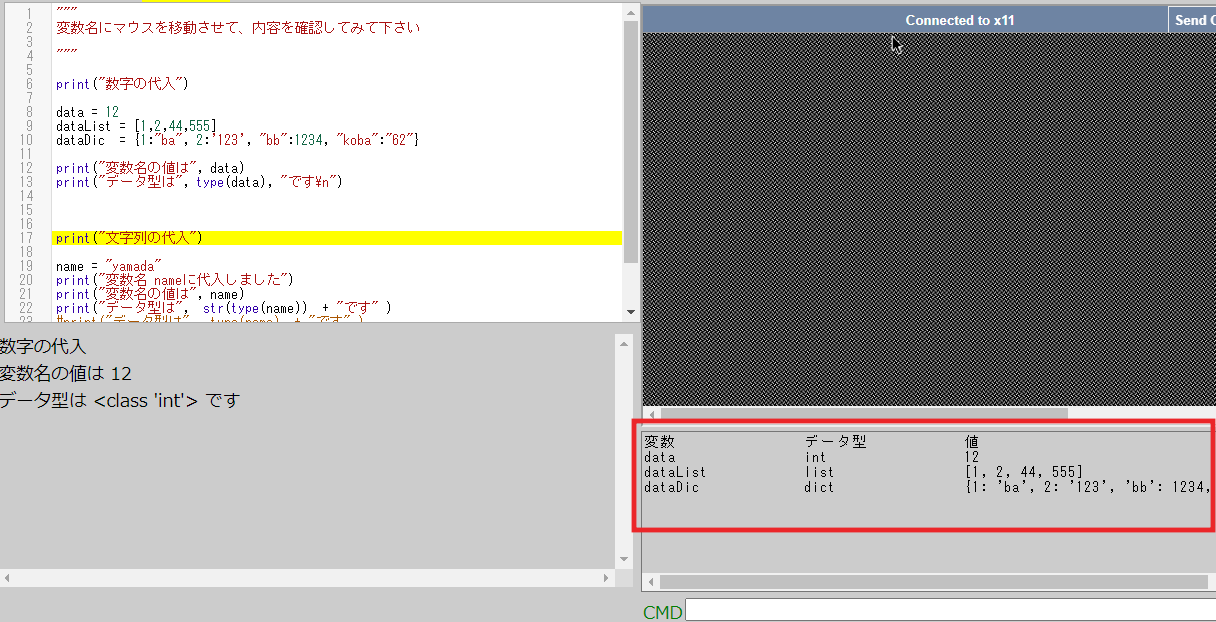The width and height of the screenshot is (1216, 622).
Task: Click gutter line number 8
Action: coord(29,112)
